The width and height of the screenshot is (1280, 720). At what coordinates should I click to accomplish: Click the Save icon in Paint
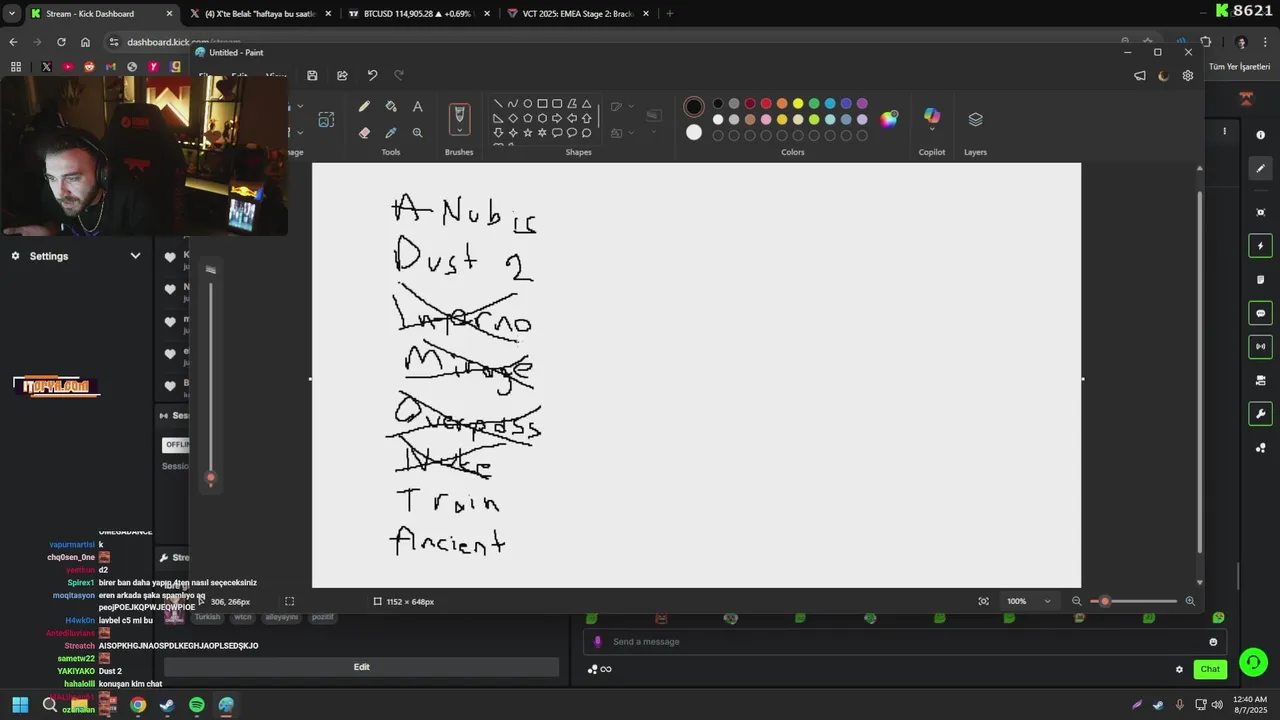coord(312,75)
